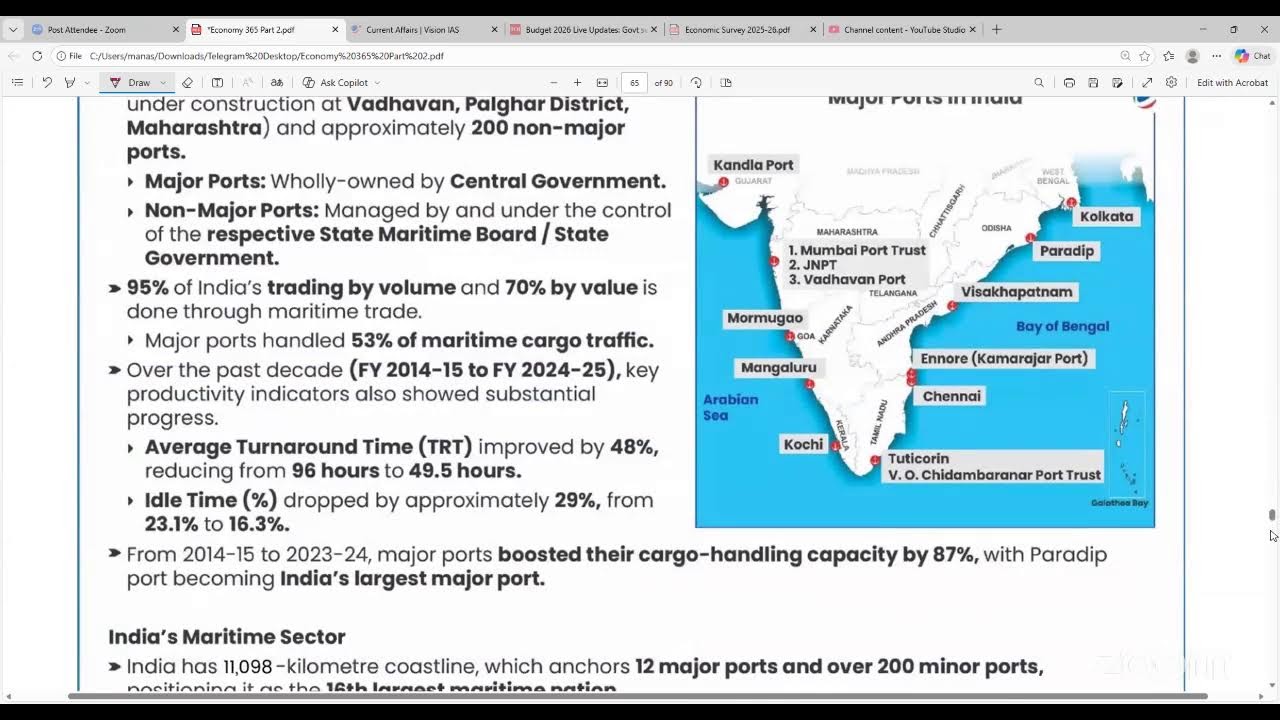Toggle the Page view layout icon
Image resolution: width=1280 pixels, height=720 pixels.
(x=726, y=83)
